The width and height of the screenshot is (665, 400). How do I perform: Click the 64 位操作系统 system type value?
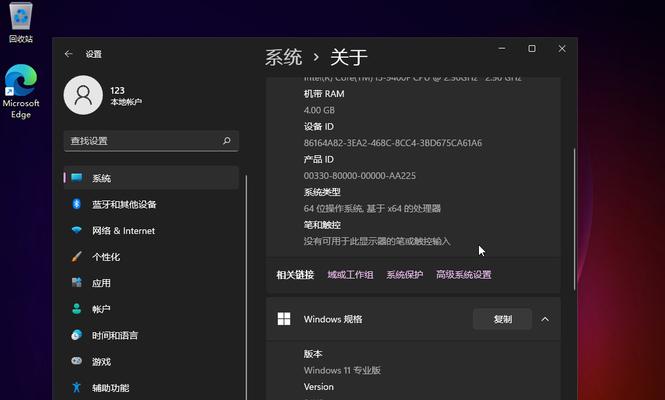(372, 208)
